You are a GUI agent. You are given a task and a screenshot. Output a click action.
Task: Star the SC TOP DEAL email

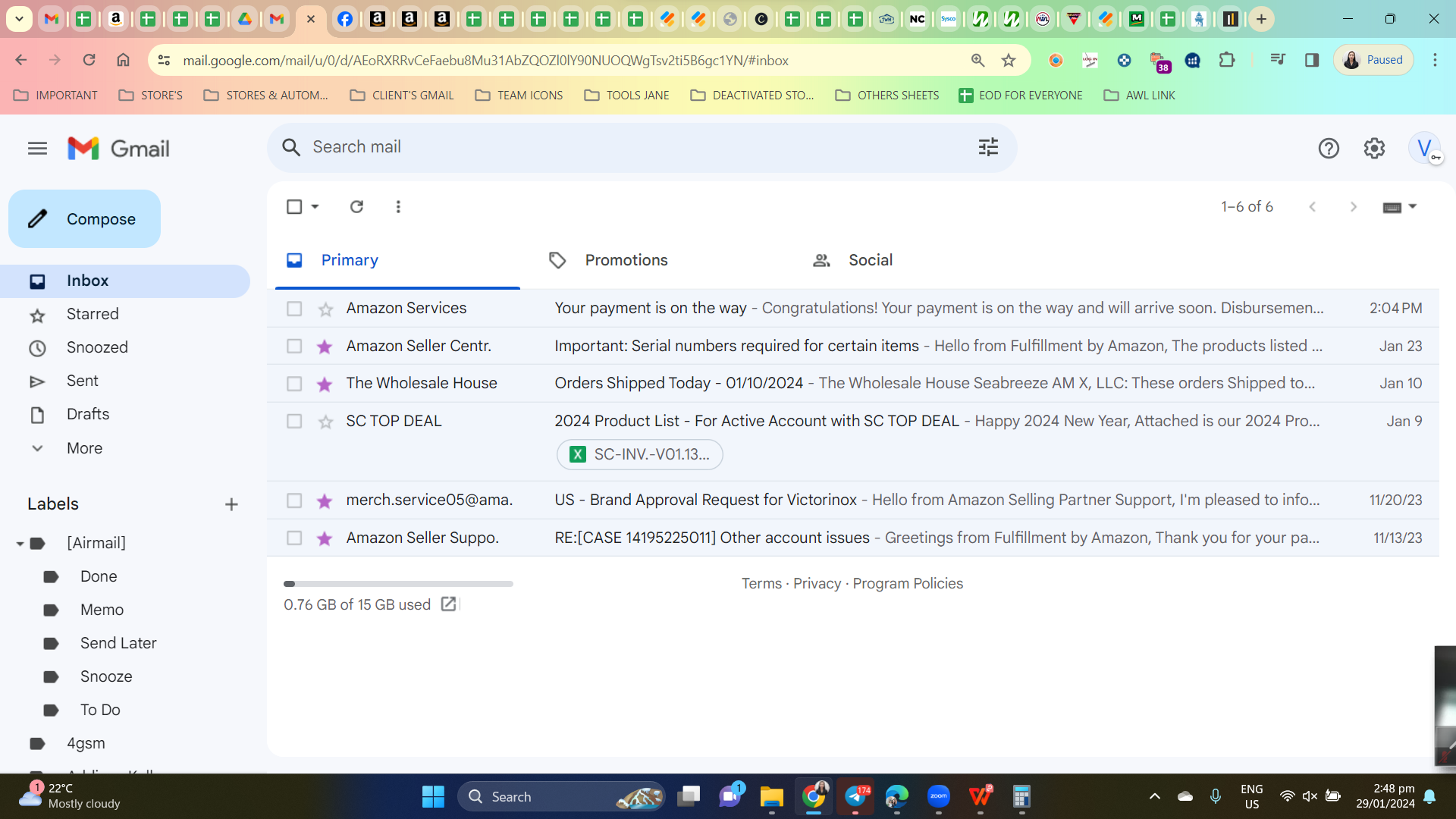pos(325,422)
